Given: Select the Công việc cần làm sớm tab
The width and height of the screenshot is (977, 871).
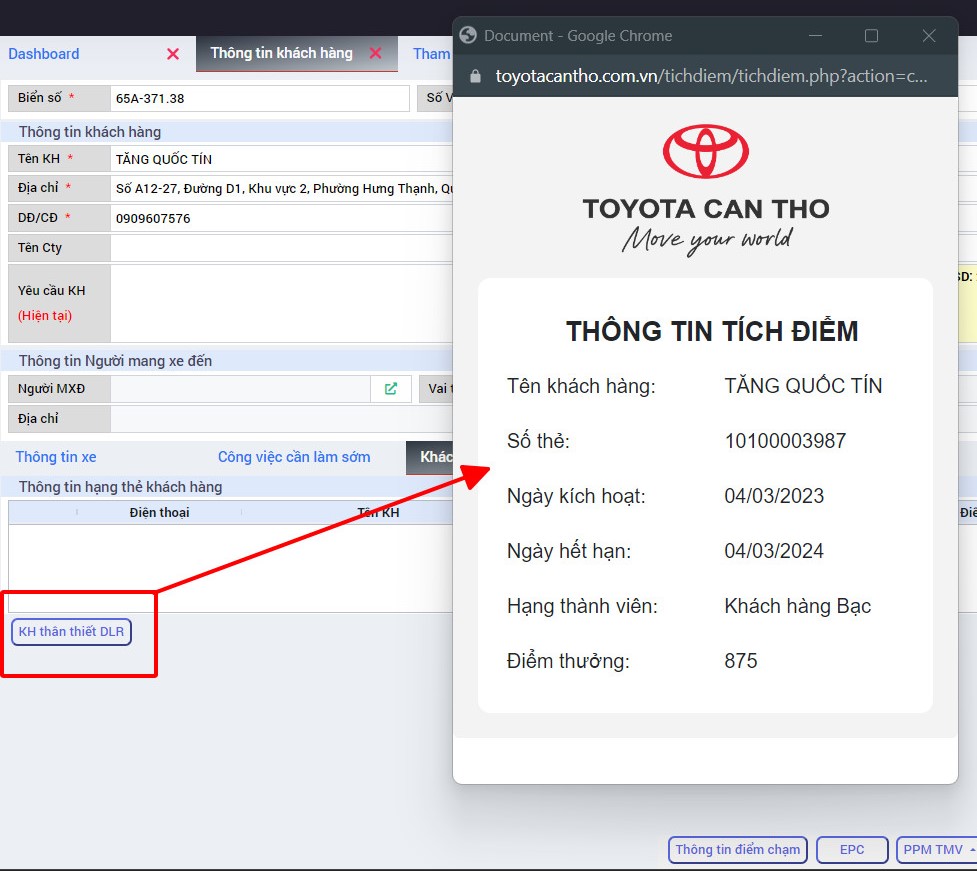Looking at the screenshot, I should 294,457.
